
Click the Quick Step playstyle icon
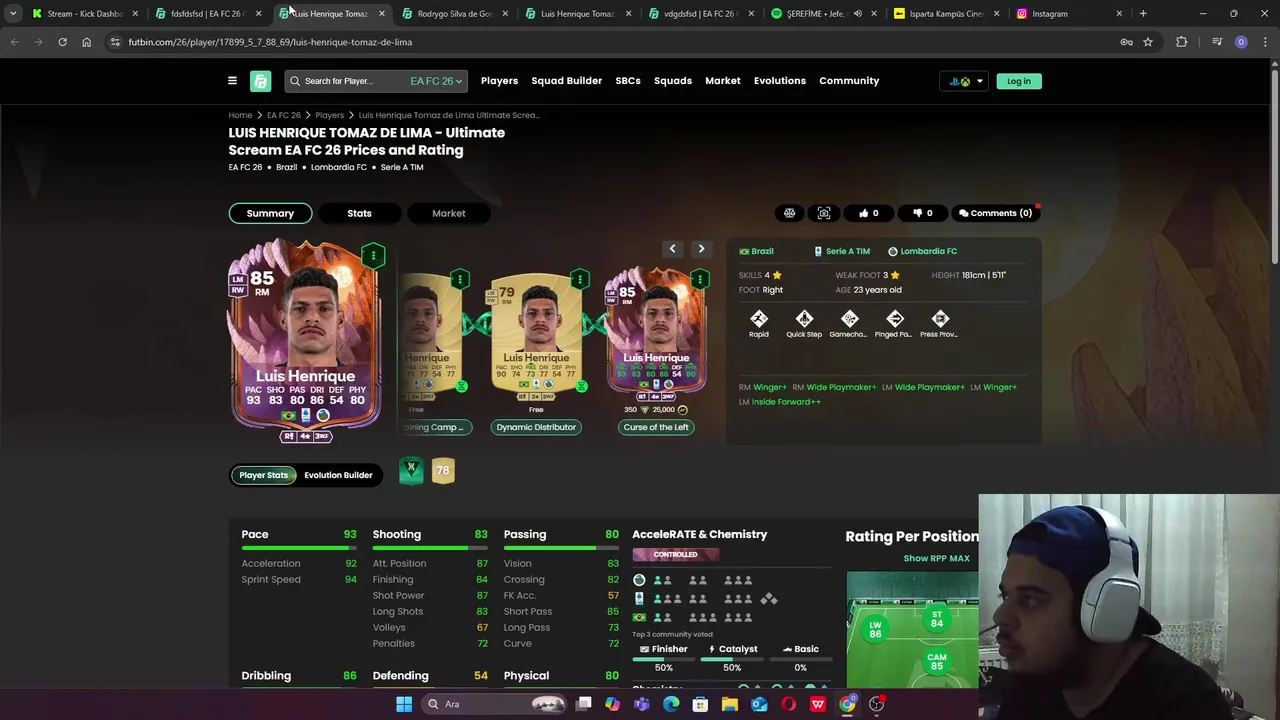click(804, 319)
